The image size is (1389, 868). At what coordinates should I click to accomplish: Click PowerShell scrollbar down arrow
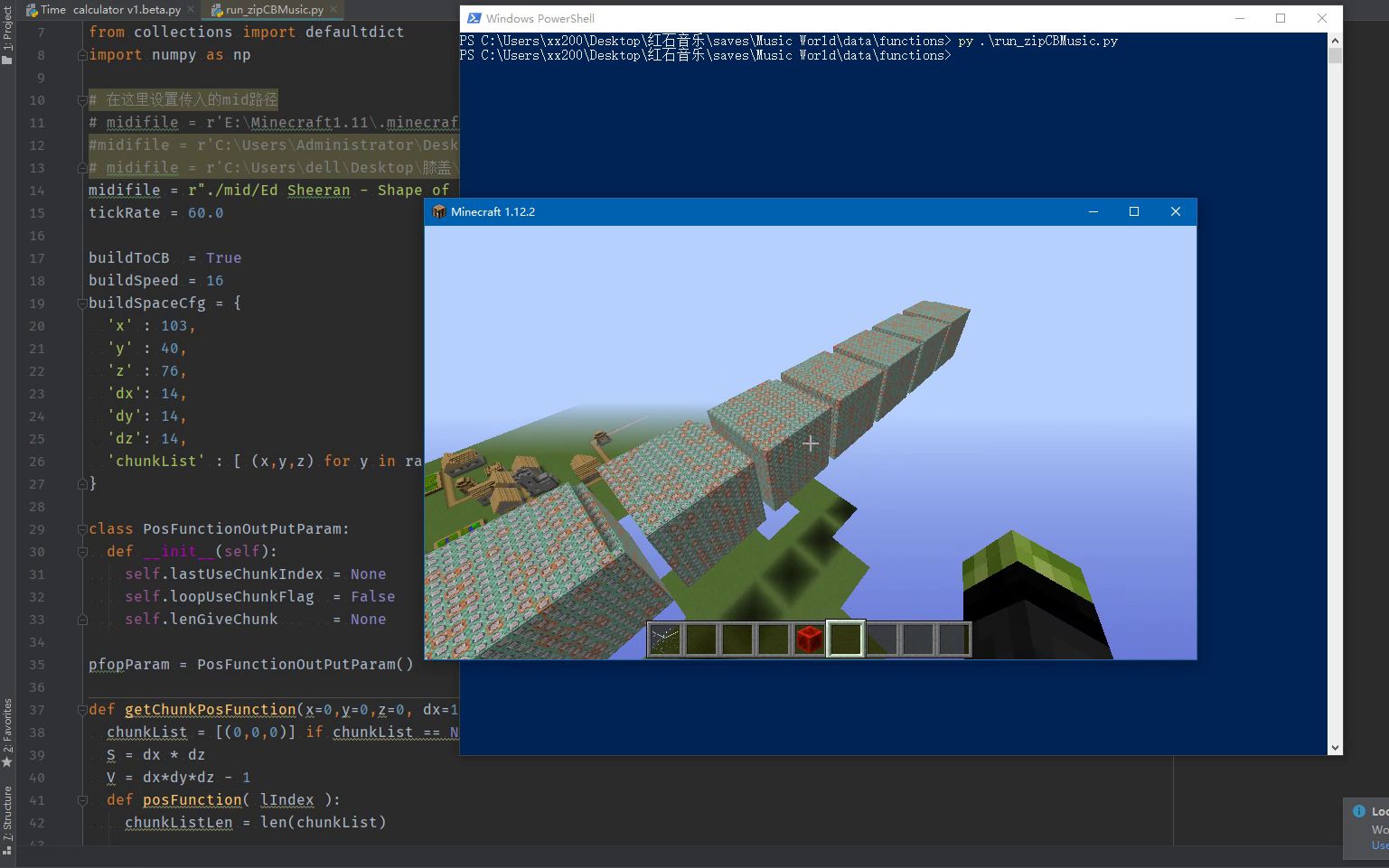tap(1335, 748)
